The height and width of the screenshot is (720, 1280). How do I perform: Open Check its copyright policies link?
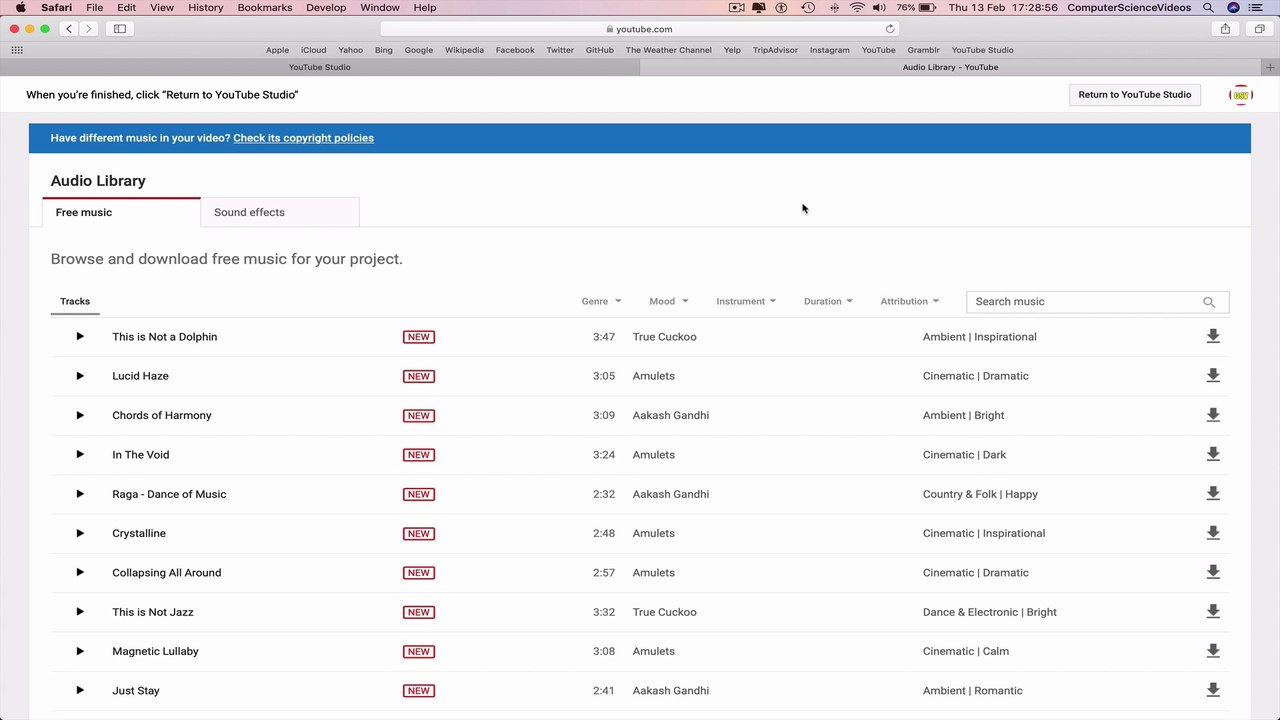coord(303,138)
